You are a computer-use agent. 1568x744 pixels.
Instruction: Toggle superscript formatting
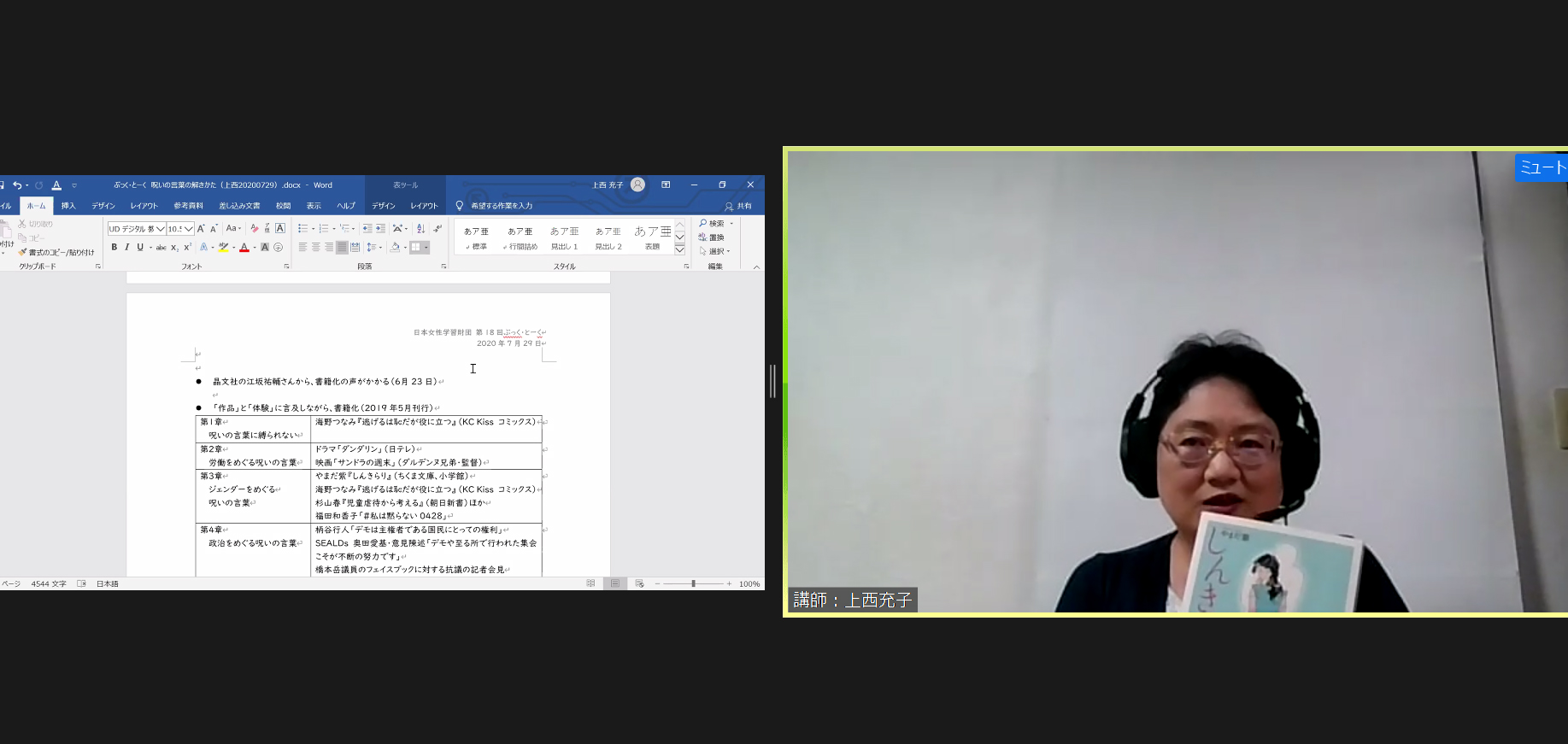point(187,247)
